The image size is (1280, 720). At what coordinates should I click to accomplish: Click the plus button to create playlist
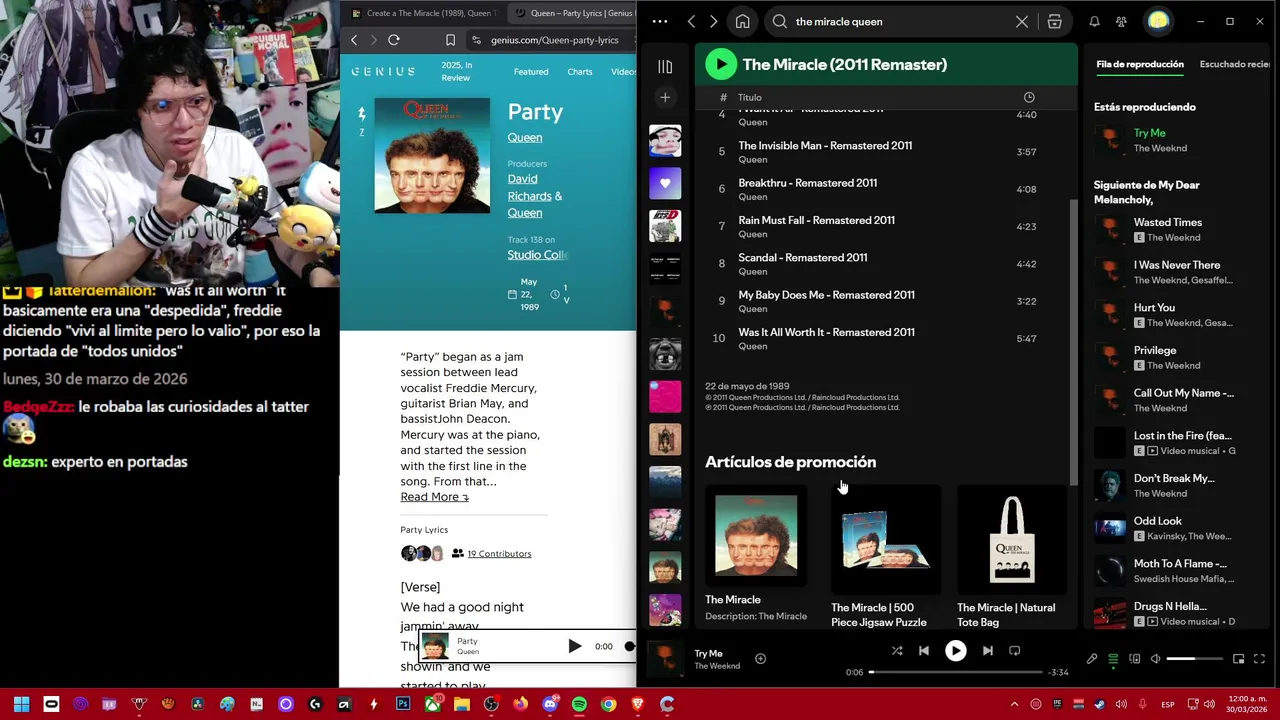665,97
